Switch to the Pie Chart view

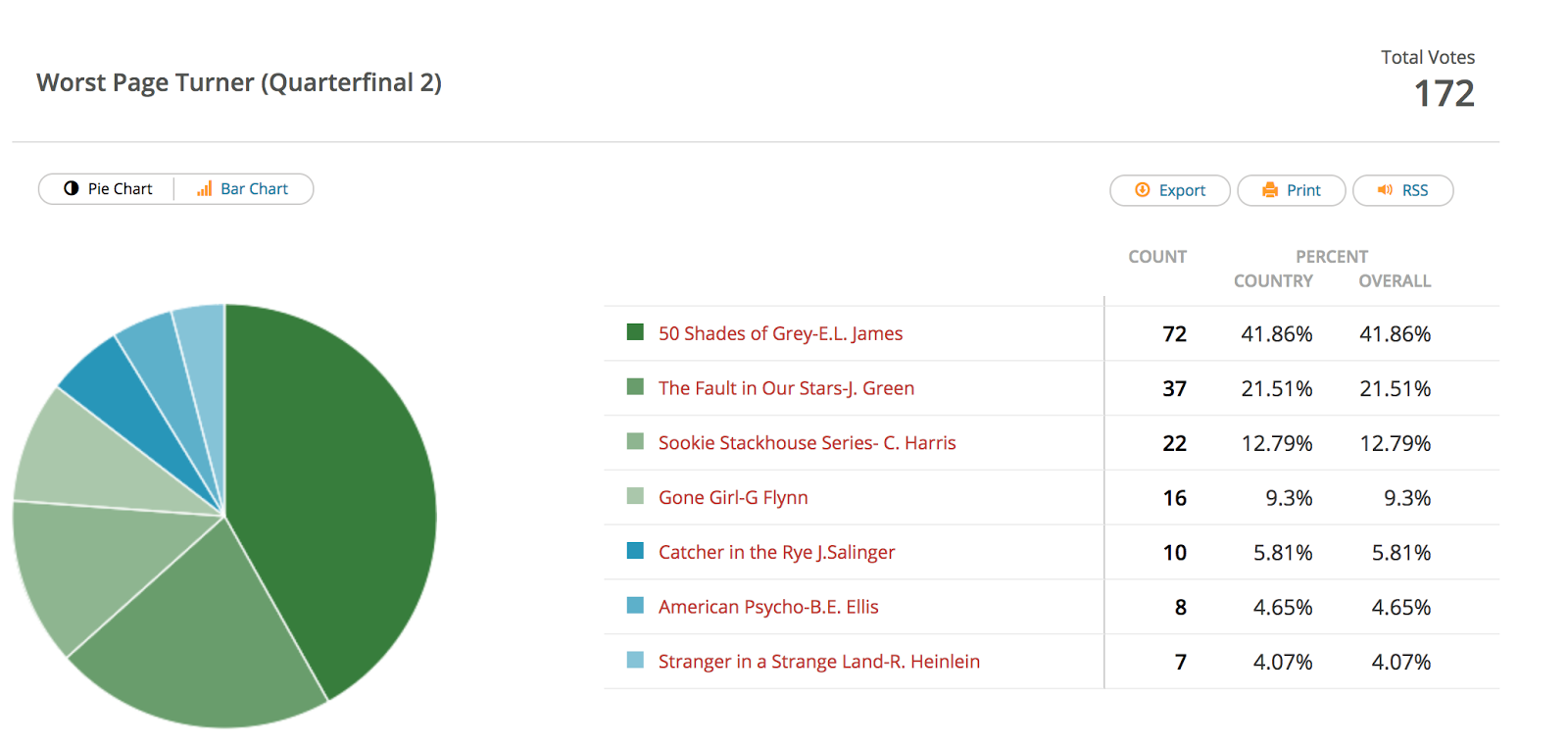coord(108,188)
